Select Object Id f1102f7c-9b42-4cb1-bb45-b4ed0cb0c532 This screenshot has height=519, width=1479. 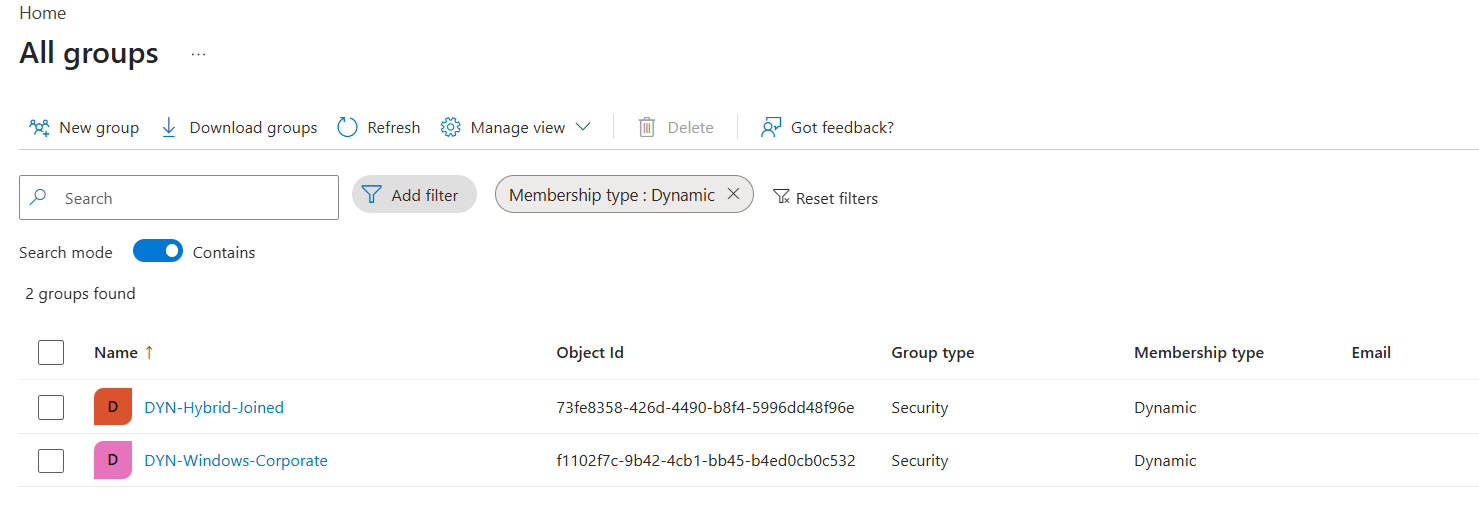[706, 460]
